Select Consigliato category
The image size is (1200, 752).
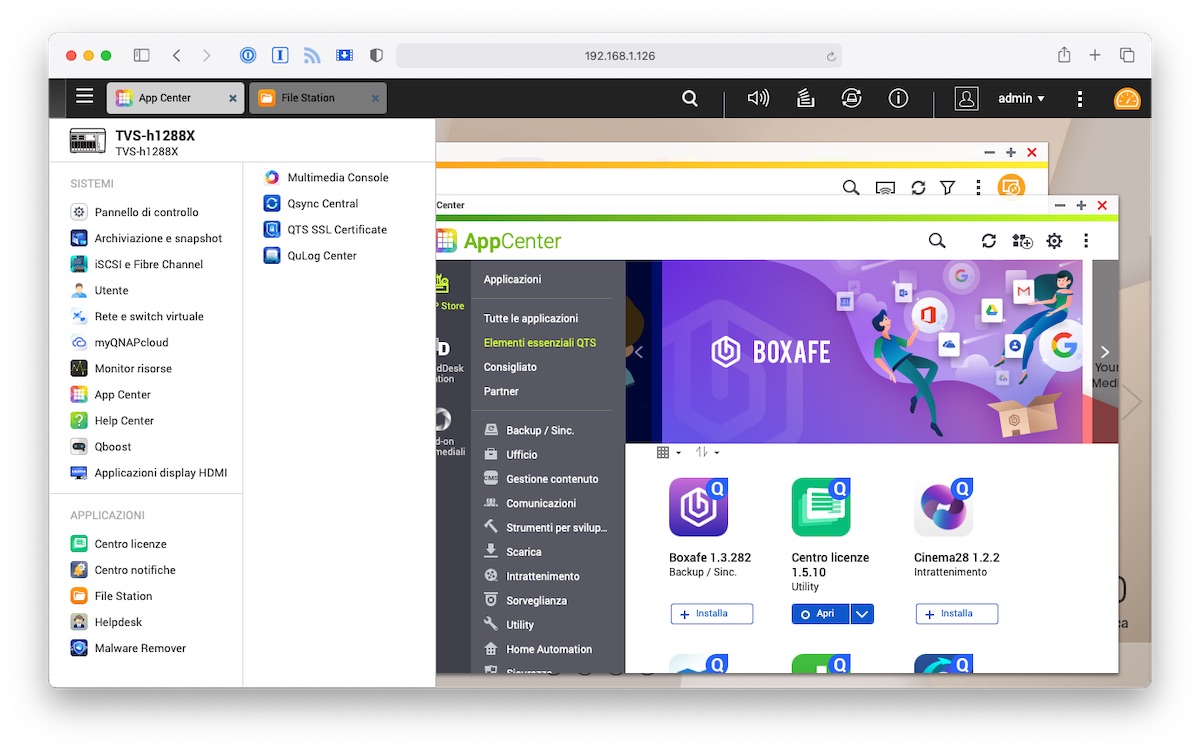coord(510,367)
